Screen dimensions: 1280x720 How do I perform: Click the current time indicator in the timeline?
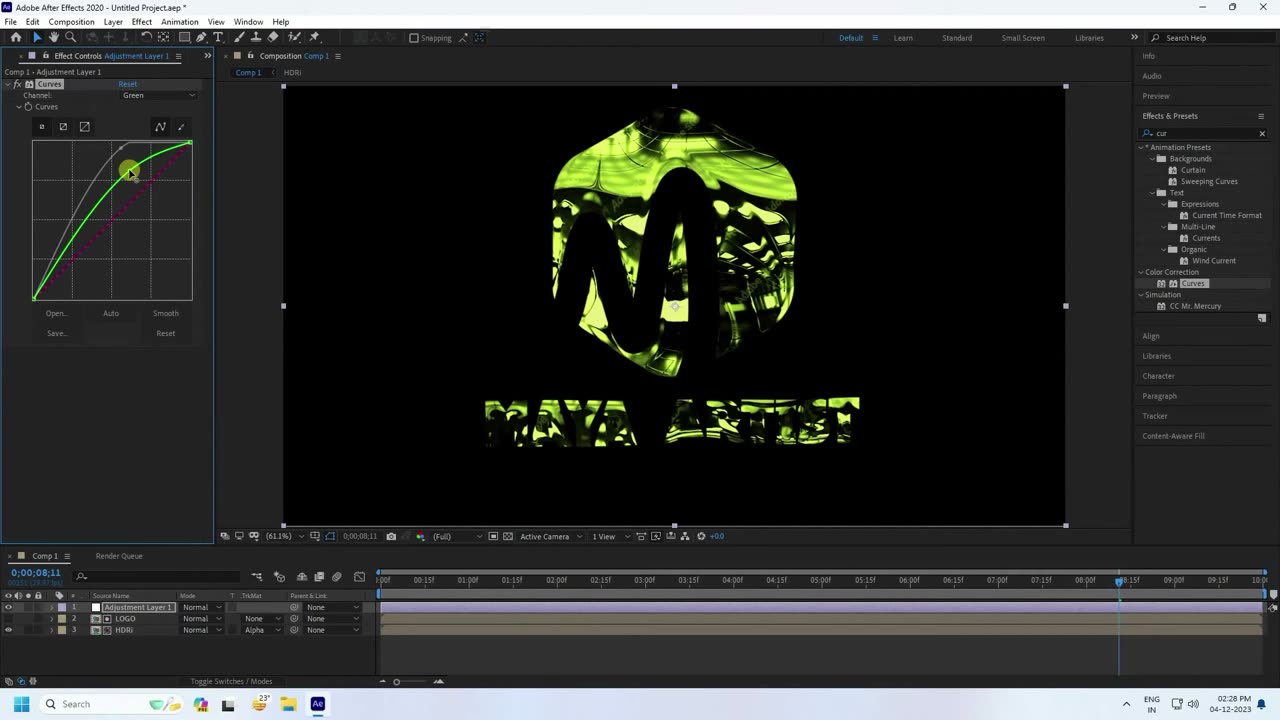[1119, 580]
